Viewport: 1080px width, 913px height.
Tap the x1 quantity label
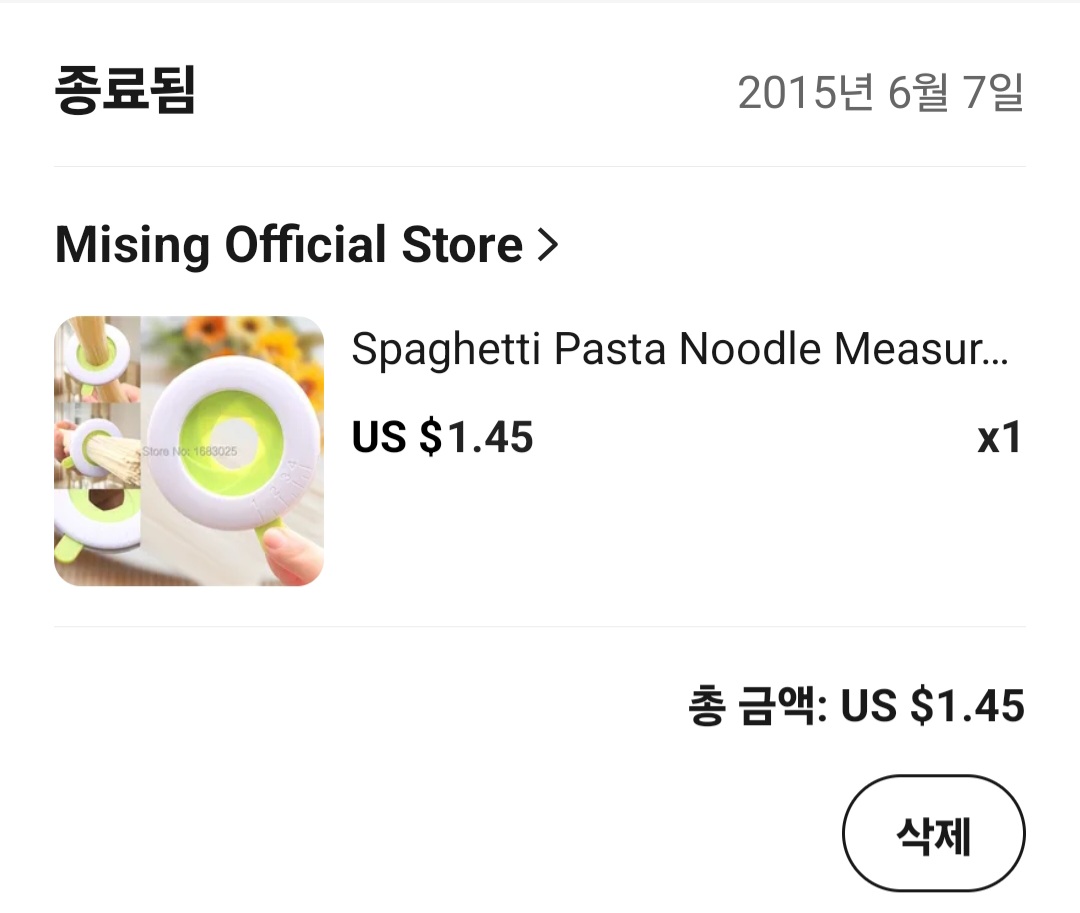(999, 438)
